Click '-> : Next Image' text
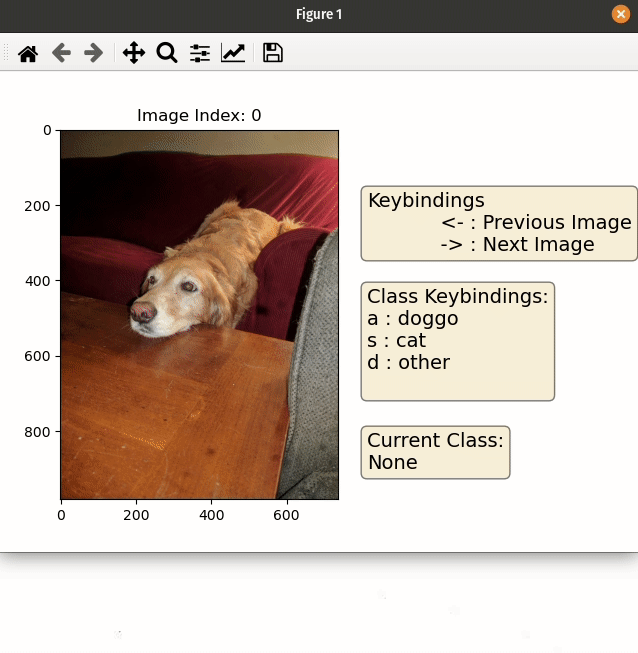The image size is (638, 653). (517, 244)
